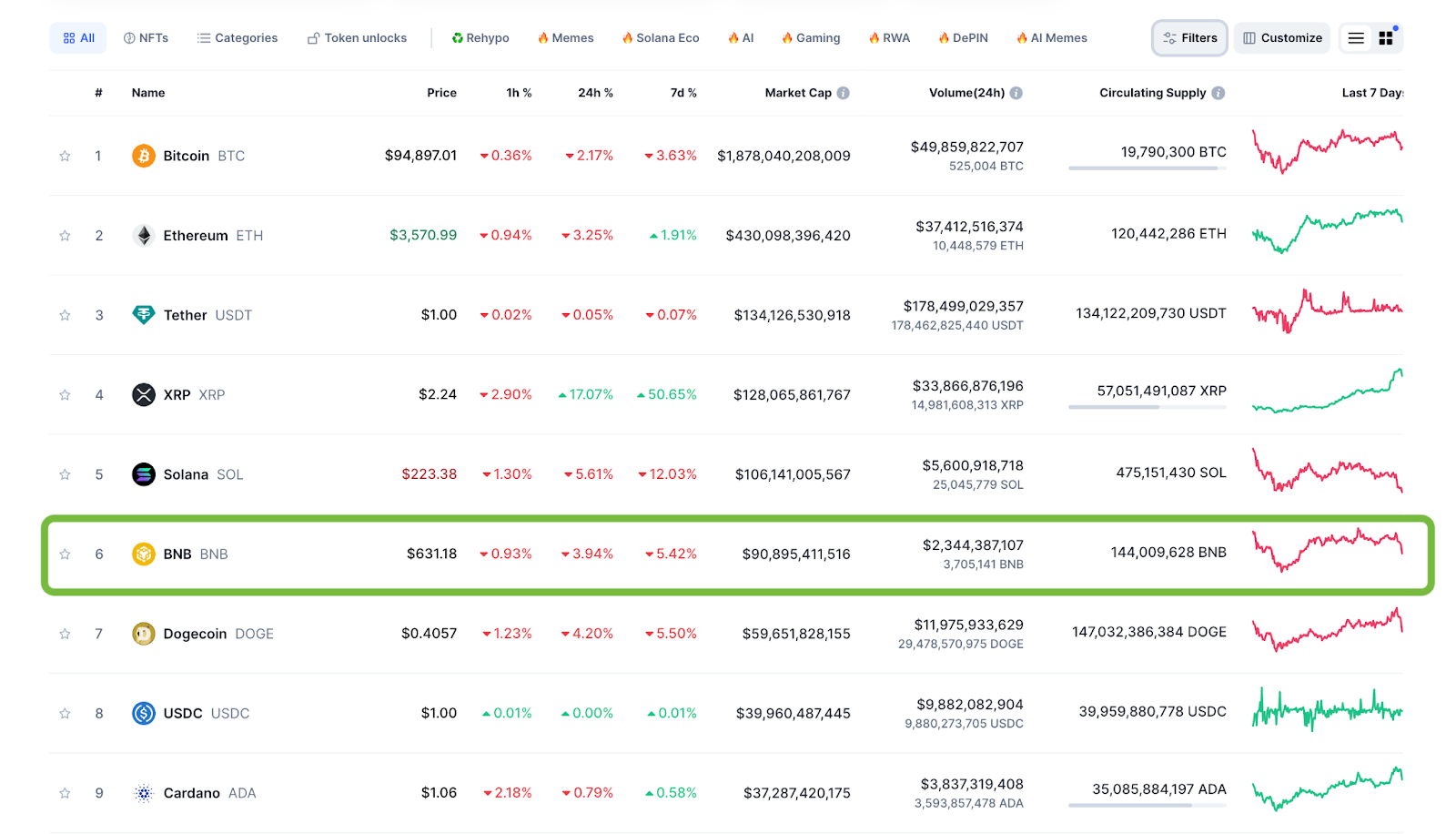Click the Dogecoin logo icon

coord(144,634)
